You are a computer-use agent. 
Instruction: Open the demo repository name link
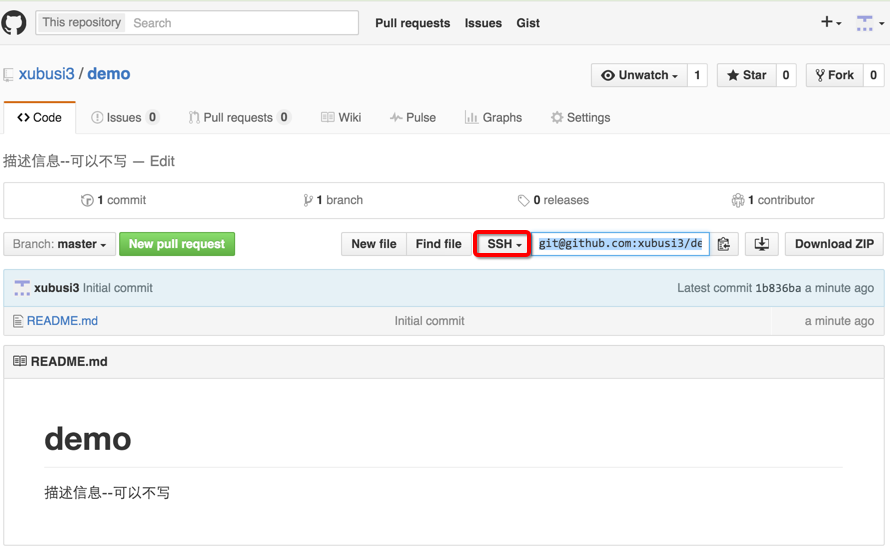[x=108, y=74]
